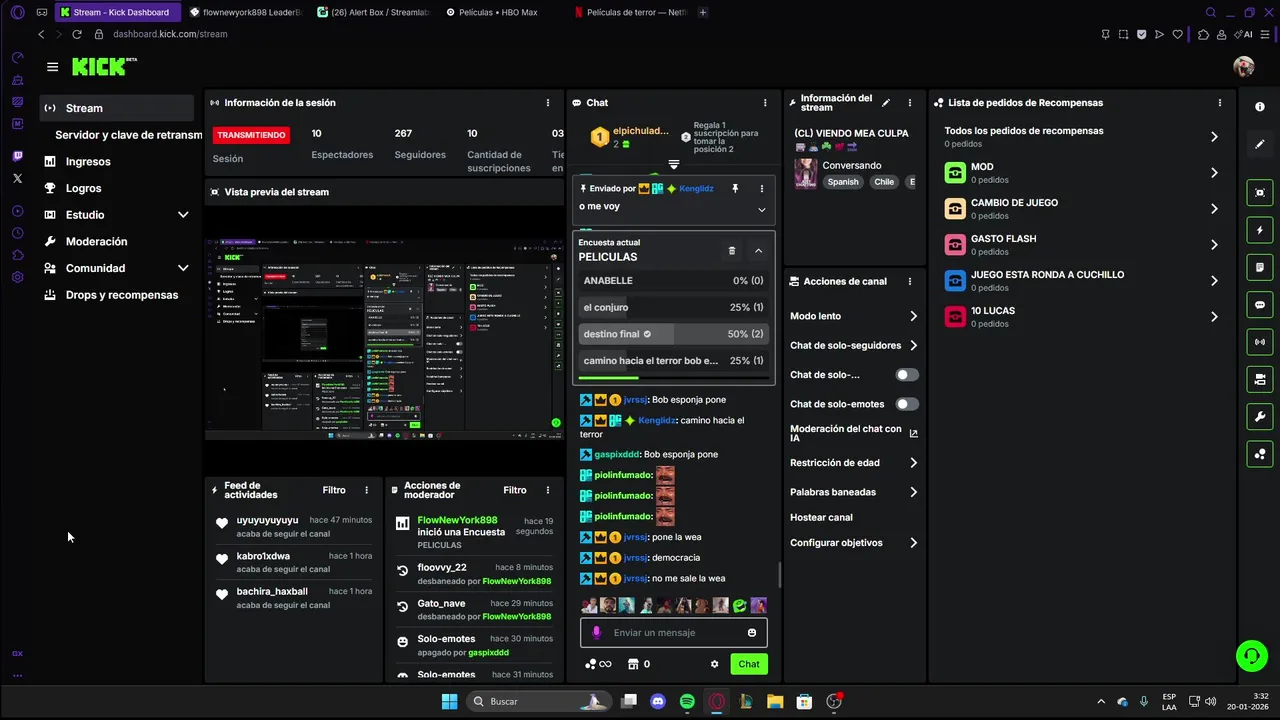Click the pencil icon in right sidebar
Image resolution: width=1280 pixels, height=720 pixels.
tap(1260, 145)
